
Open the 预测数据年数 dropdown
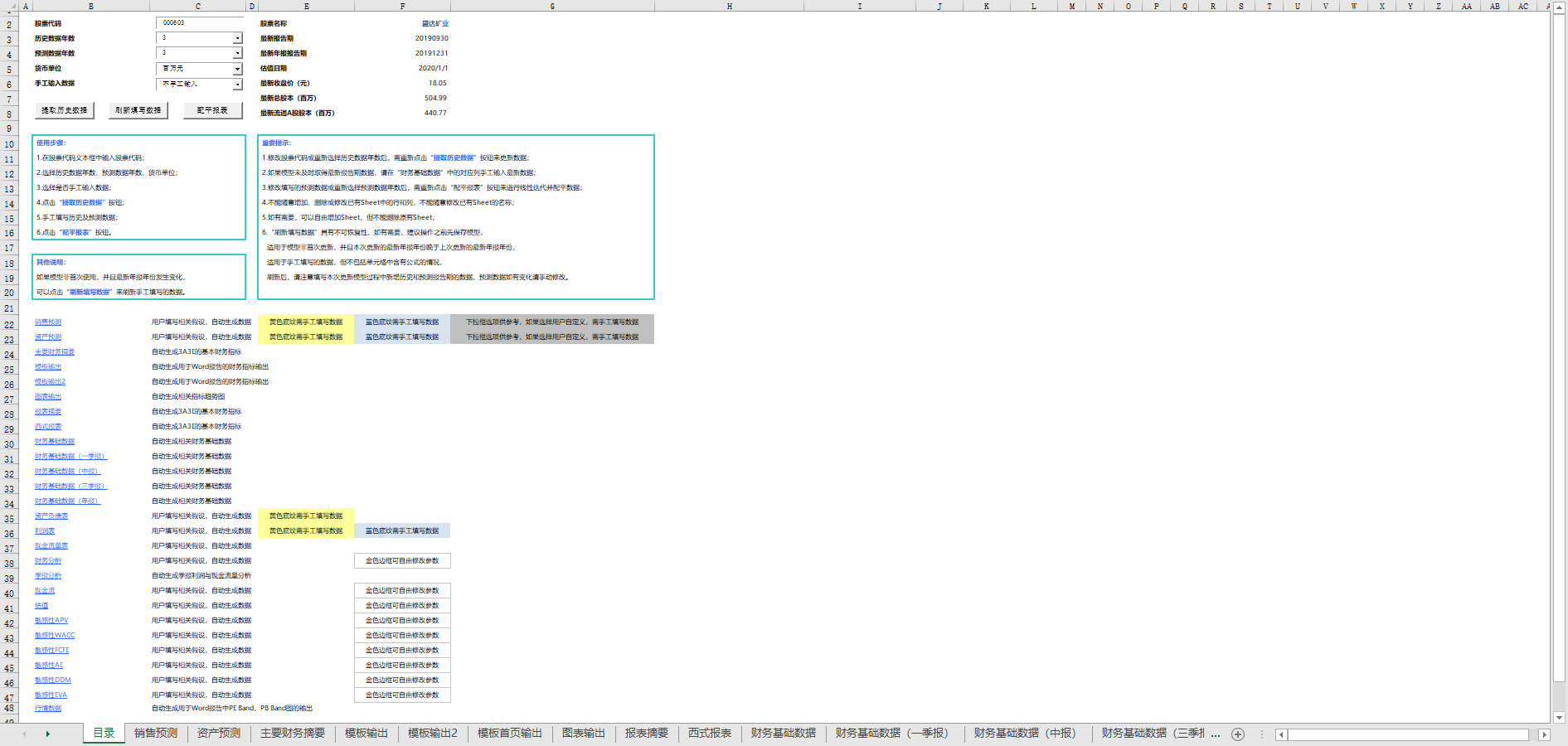point(237,53)
